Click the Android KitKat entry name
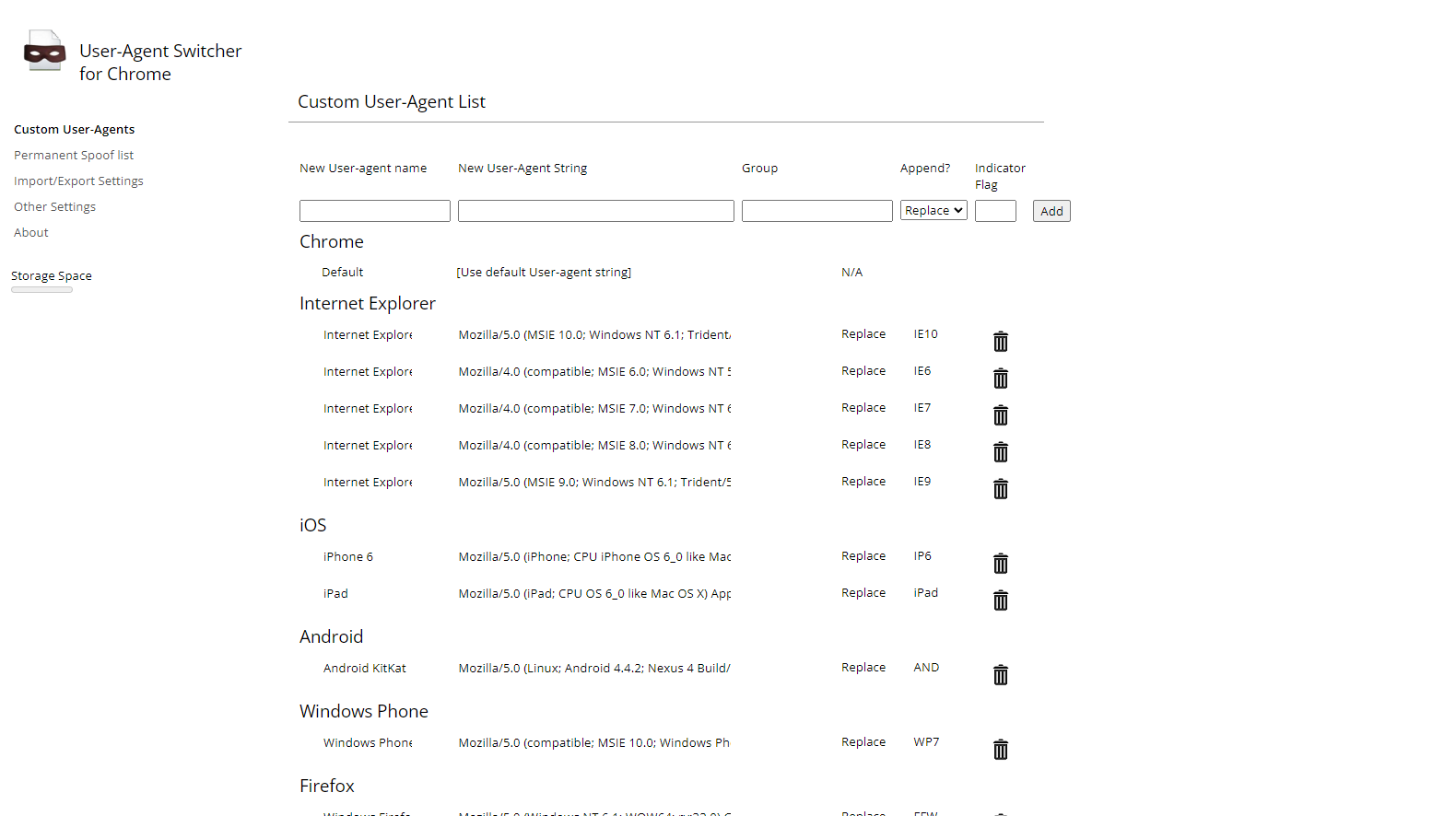Screen dimensions: 1456x816 [364, 669]
